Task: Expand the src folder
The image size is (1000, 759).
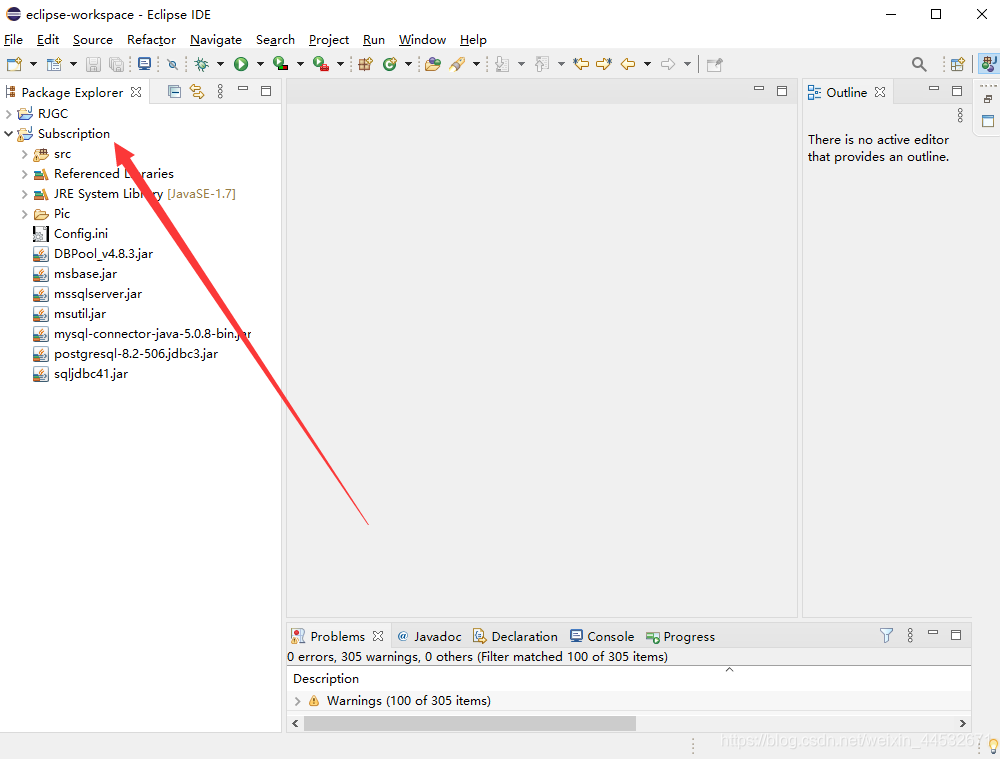Action: pyautogui.click(x=24, y=154)
